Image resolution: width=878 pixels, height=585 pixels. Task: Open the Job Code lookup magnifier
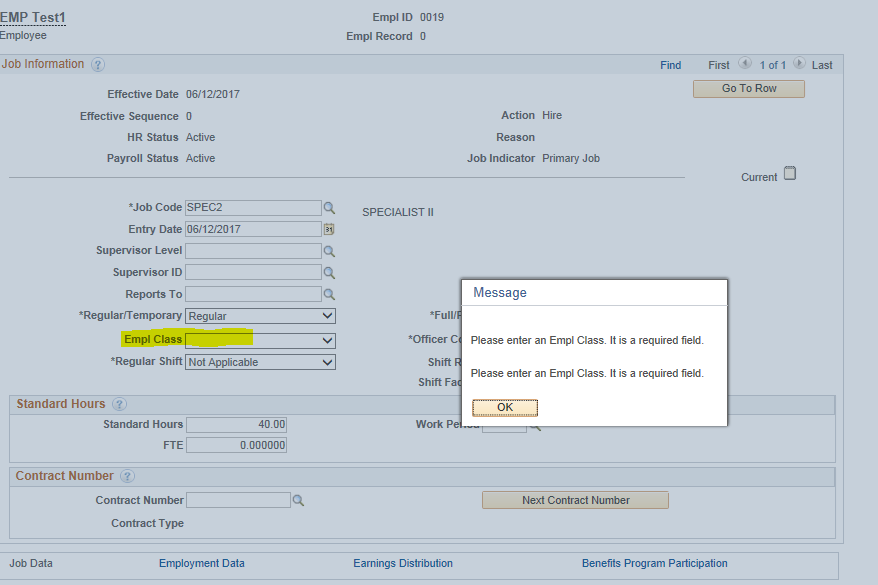(330, 207)
